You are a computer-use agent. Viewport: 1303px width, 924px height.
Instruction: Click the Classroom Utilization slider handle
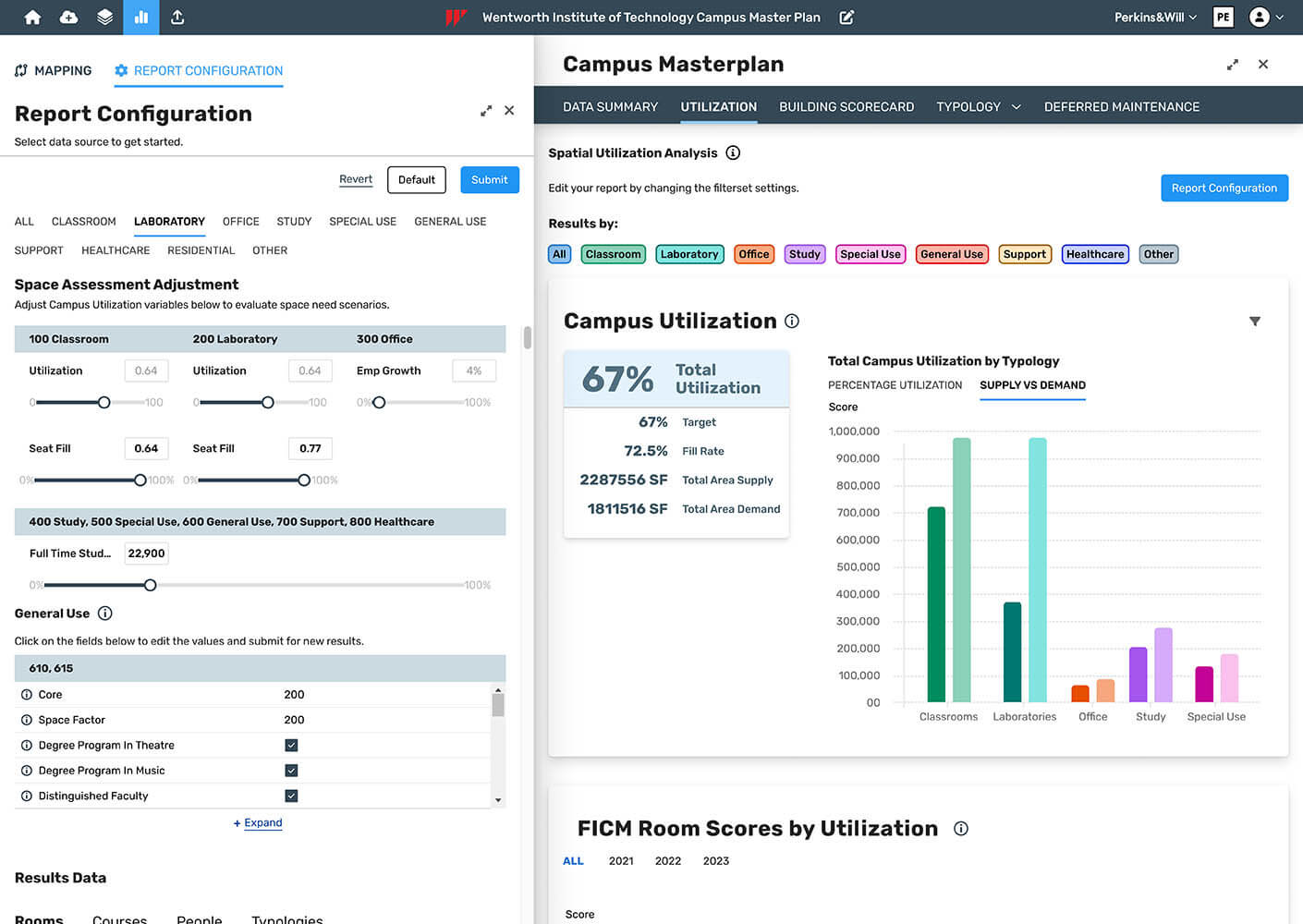point(104,403)
